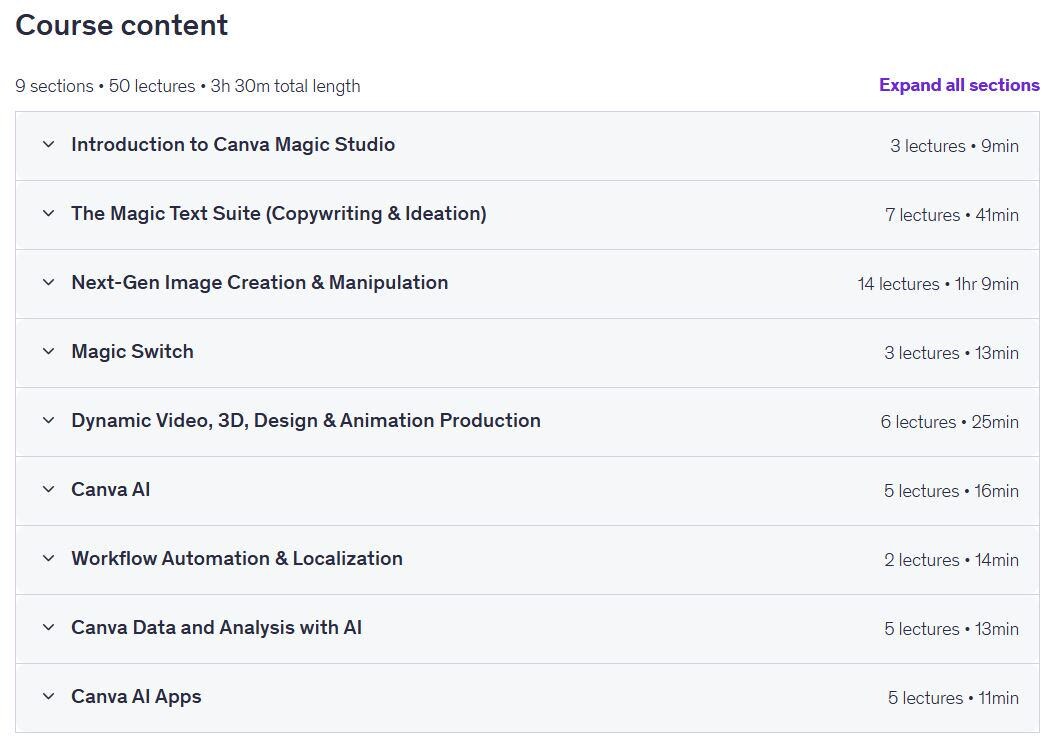Click the '5 lectures • 11min' text

[x=954, y=697]
